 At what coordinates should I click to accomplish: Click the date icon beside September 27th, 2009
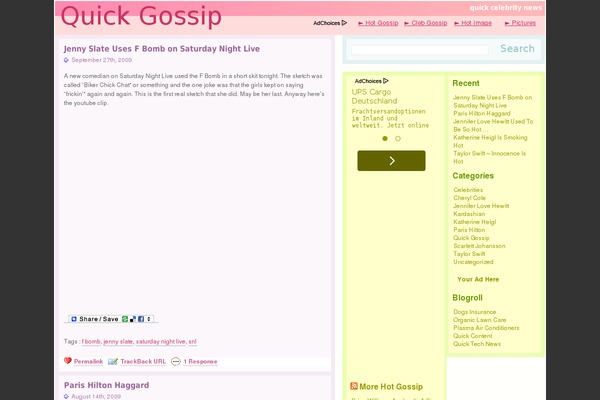tap(66, 60)
